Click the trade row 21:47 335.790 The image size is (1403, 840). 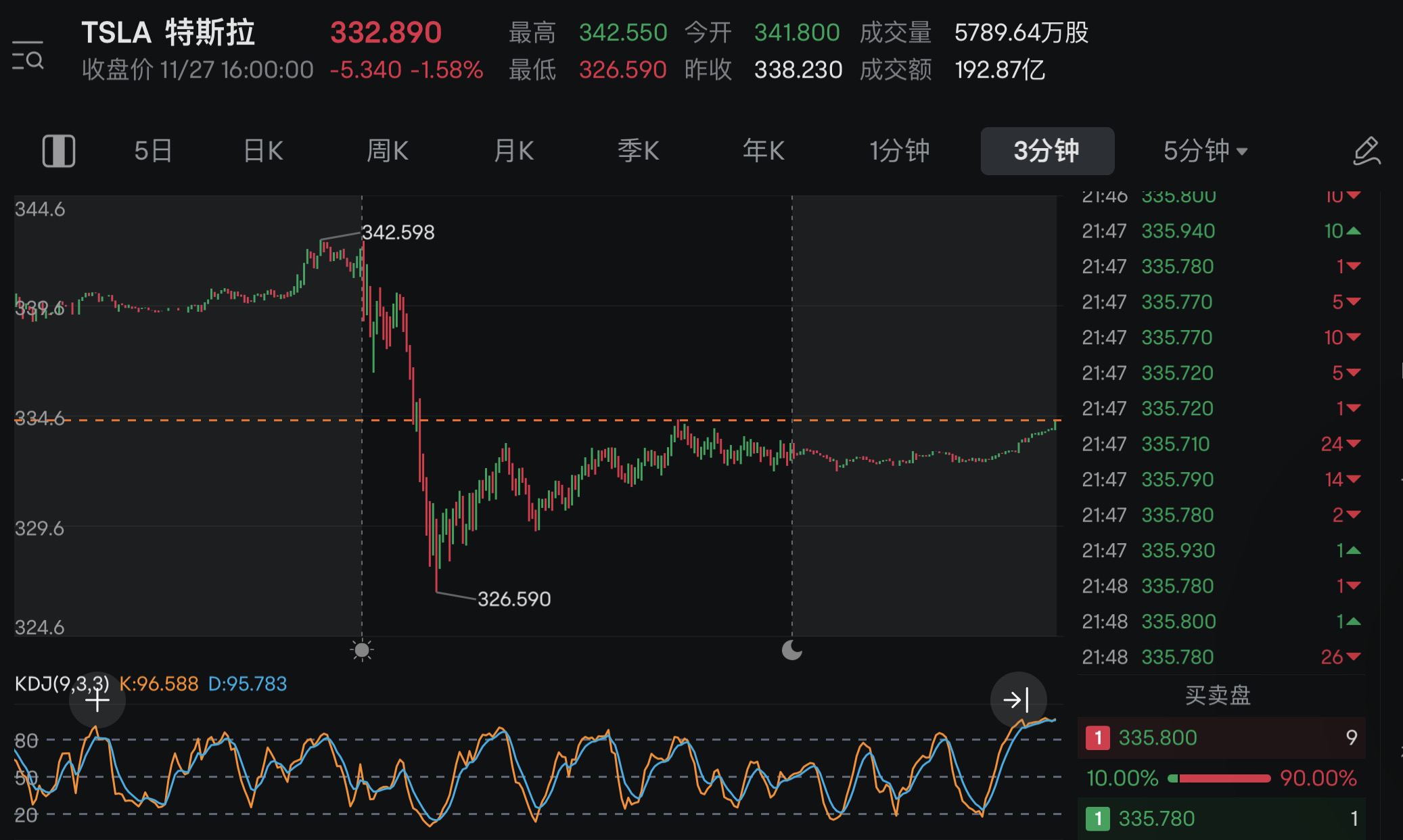pos(1222,480)
